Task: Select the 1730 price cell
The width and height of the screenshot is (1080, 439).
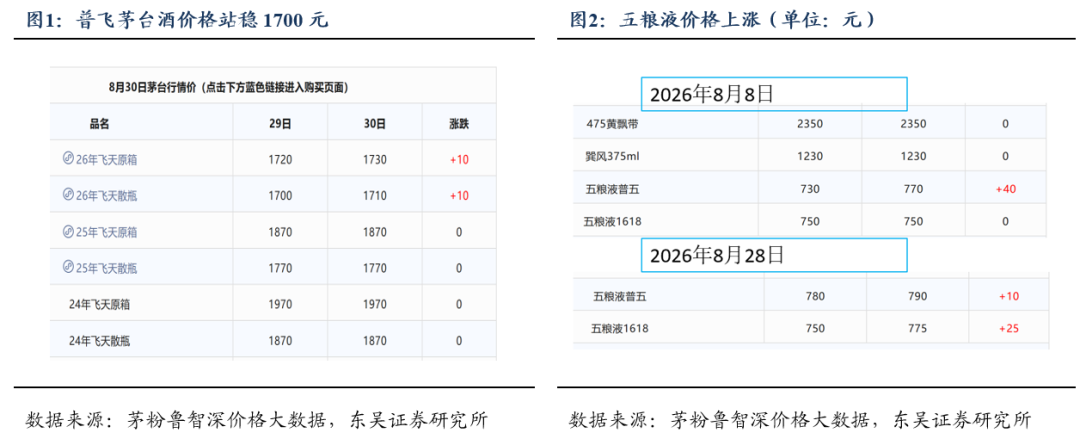Action: [x=375, y=160]
